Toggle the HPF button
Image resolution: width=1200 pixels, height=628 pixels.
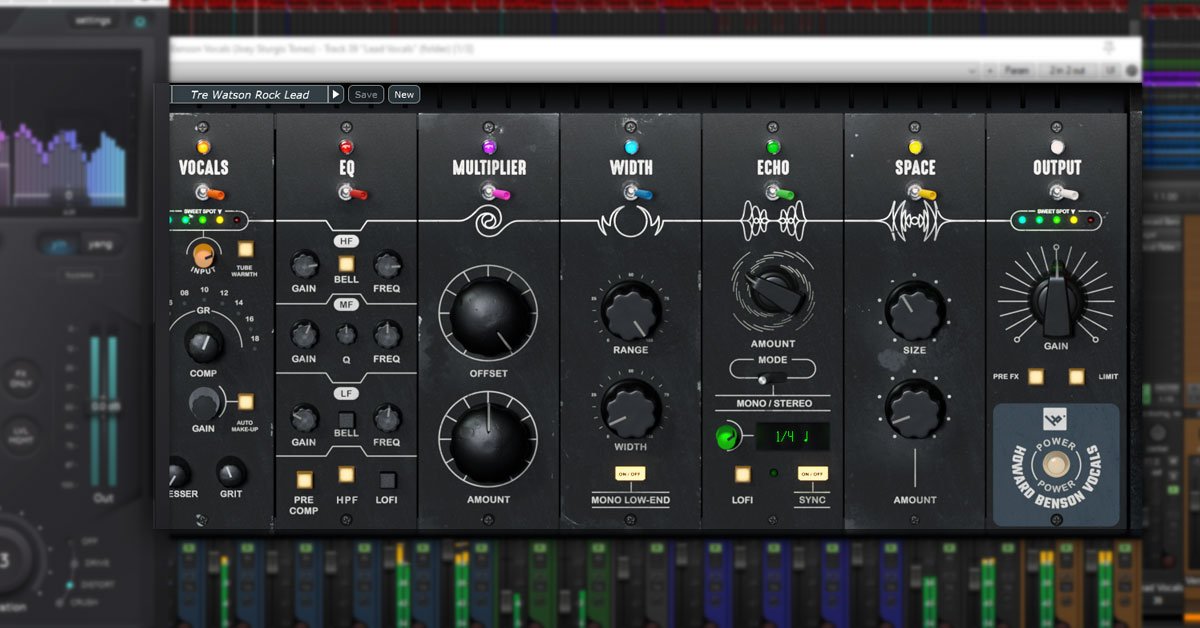click(x=346, y=475)
